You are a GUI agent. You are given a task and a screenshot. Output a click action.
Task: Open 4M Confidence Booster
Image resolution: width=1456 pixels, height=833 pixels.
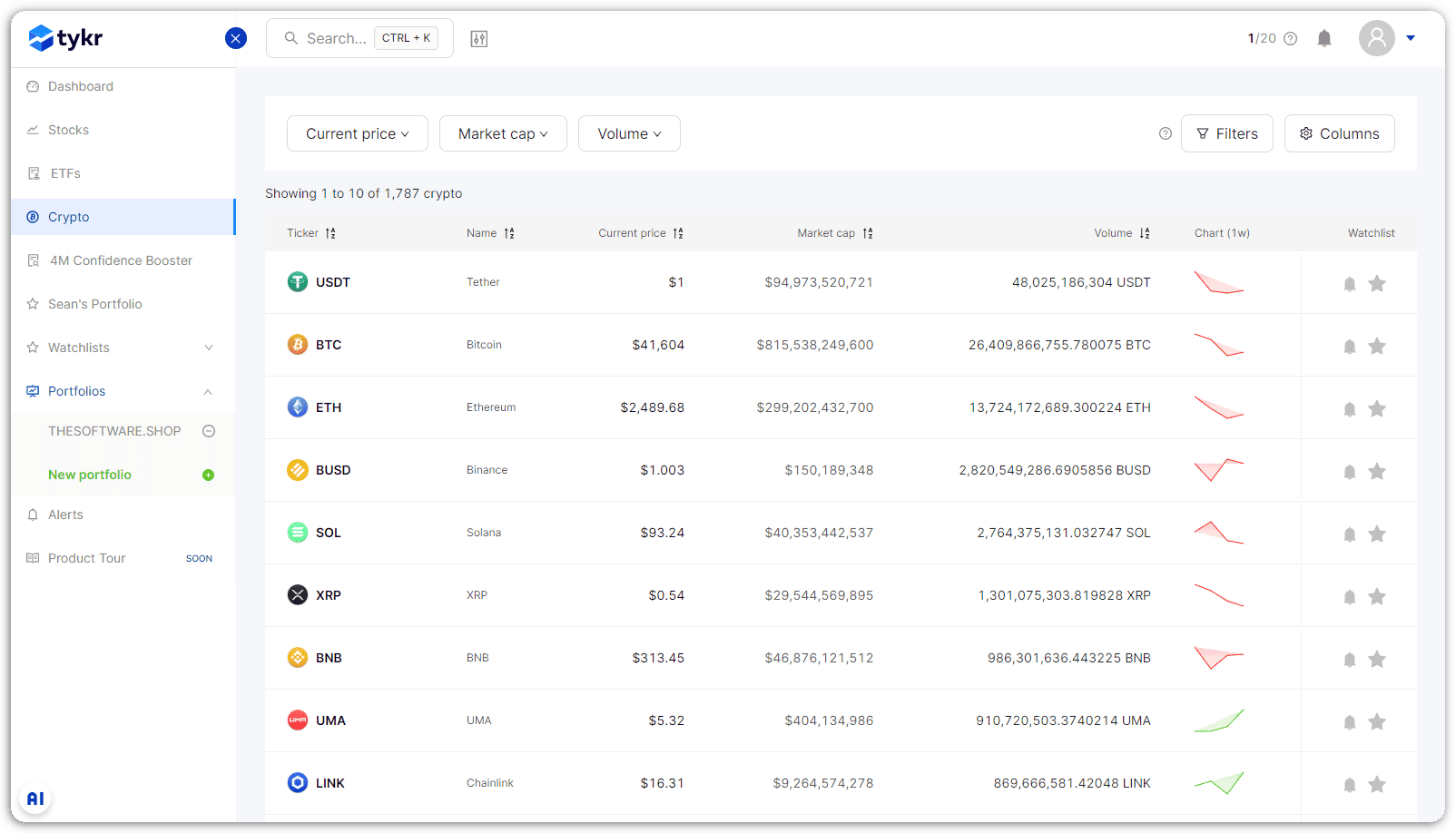[x=123, y=260]
